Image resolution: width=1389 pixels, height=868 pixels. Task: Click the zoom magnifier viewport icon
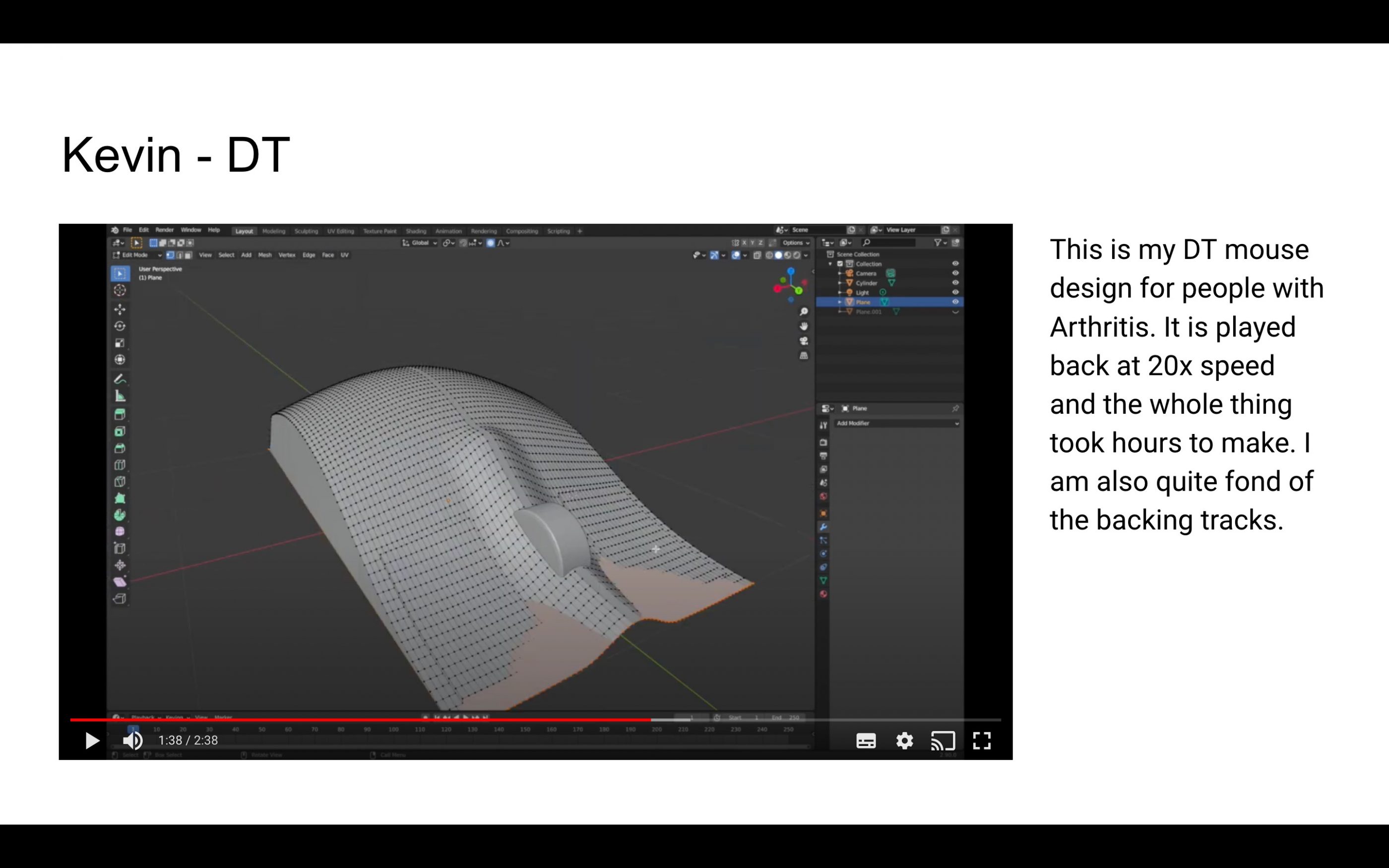(804, 311)
